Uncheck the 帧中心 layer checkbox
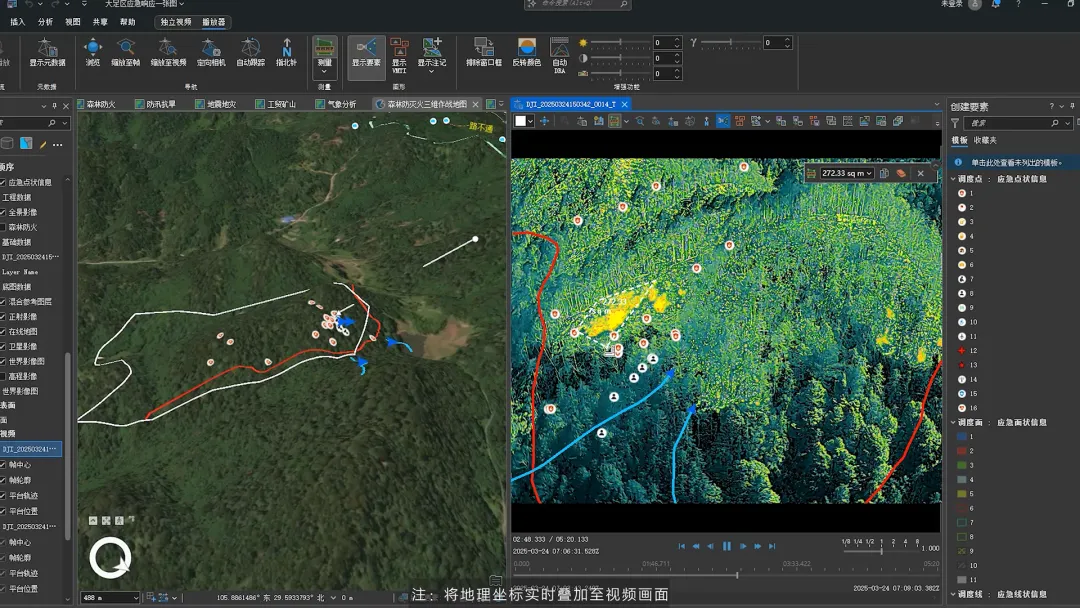Viewport: 1080px width, 608px height. (4, 465)
